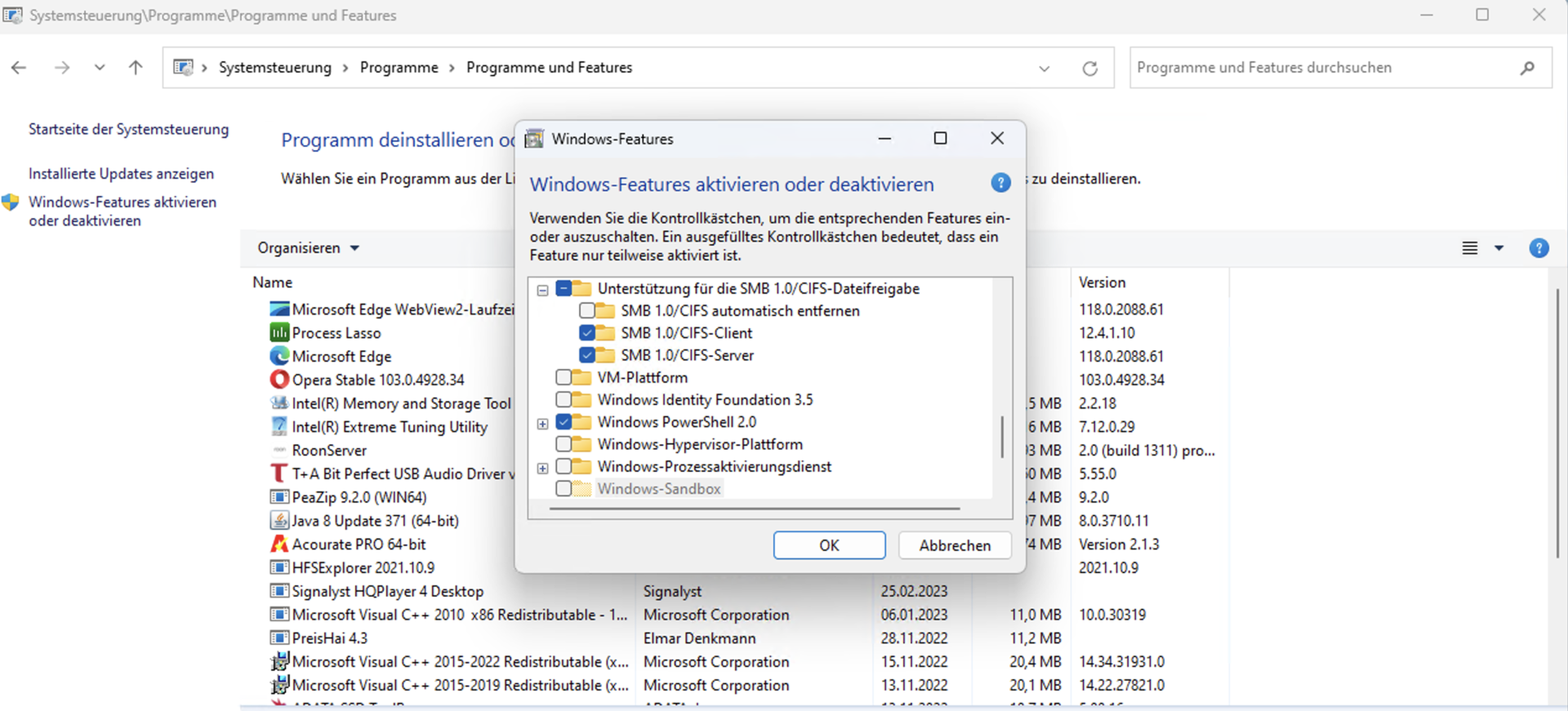The height and width of the screenshot is (711, 1568).
Task: Click the program list vertical scrollbar
Action: (x=1557, y=424)
